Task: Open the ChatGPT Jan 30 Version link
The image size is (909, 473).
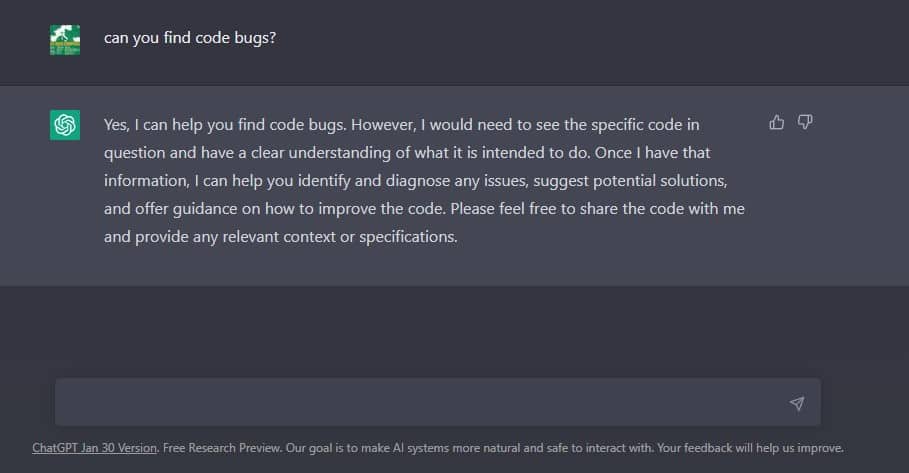Action: (x=95, y=448)
